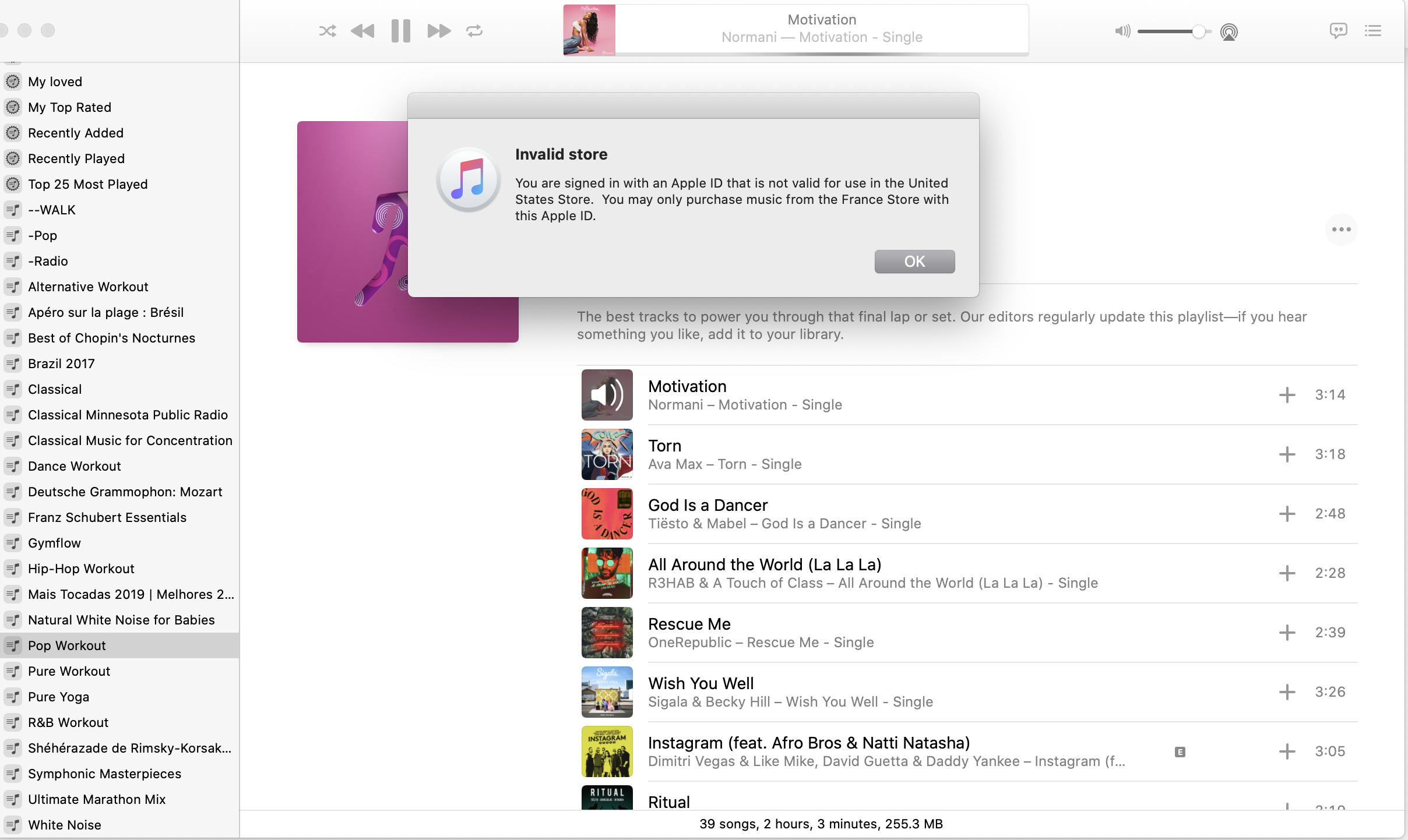Go back to previous track
The width and height of the screenshot is (1408, 840).
click(362, 31)
